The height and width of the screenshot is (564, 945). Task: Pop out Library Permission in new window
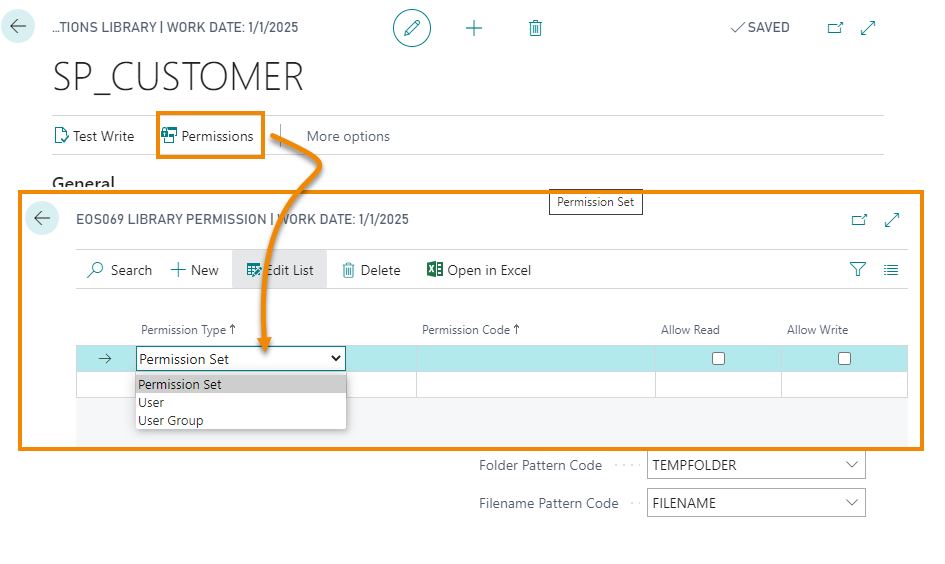point(859,220)
